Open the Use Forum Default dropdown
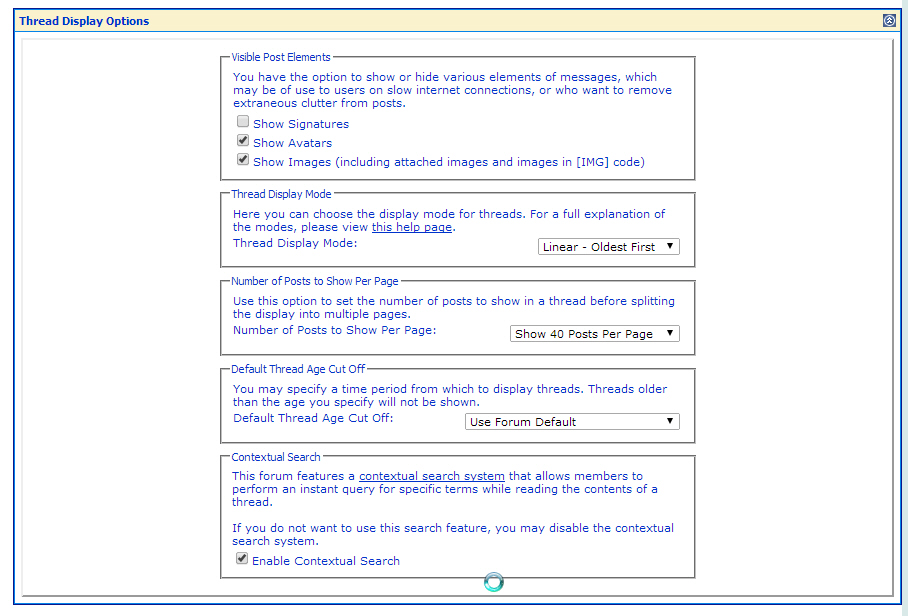 (572, 422)
